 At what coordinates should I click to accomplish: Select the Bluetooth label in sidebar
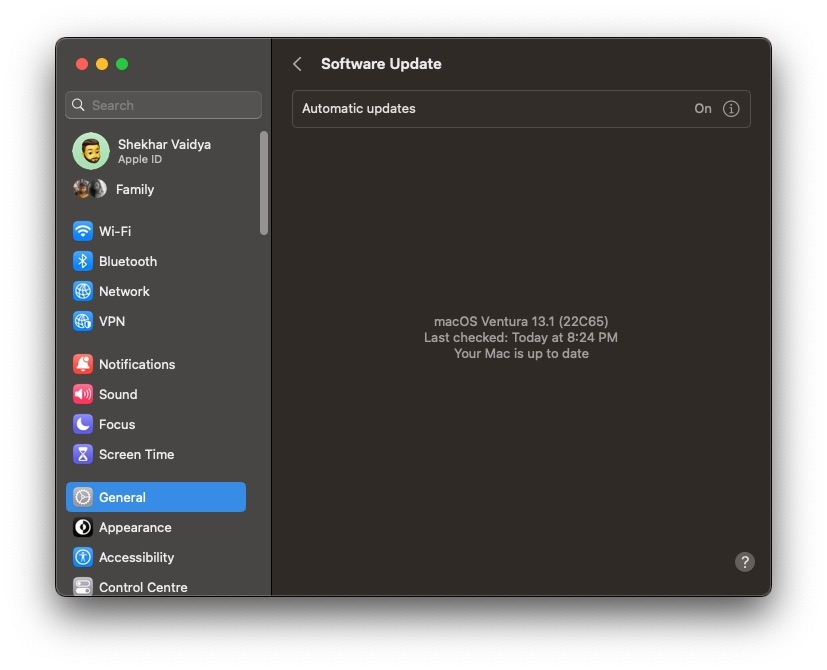tap(128, 261)
